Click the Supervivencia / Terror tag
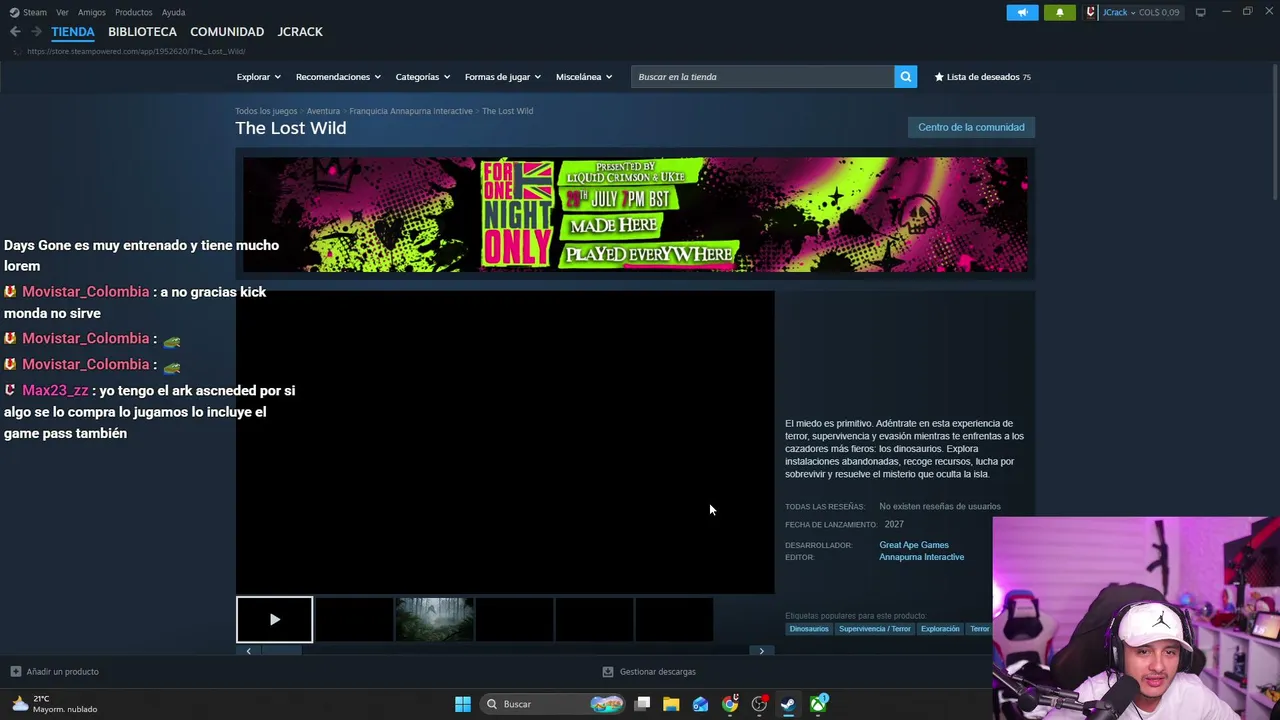This screenshot has width=1280, height=720. point(875,629)
